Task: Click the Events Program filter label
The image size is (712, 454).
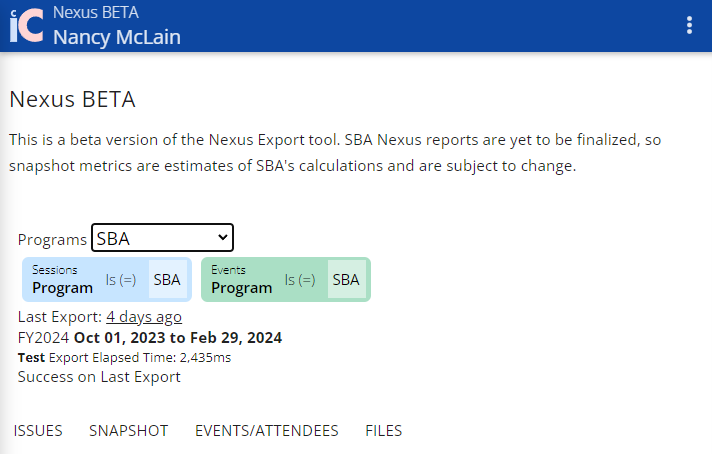Action: pos(241,280)
